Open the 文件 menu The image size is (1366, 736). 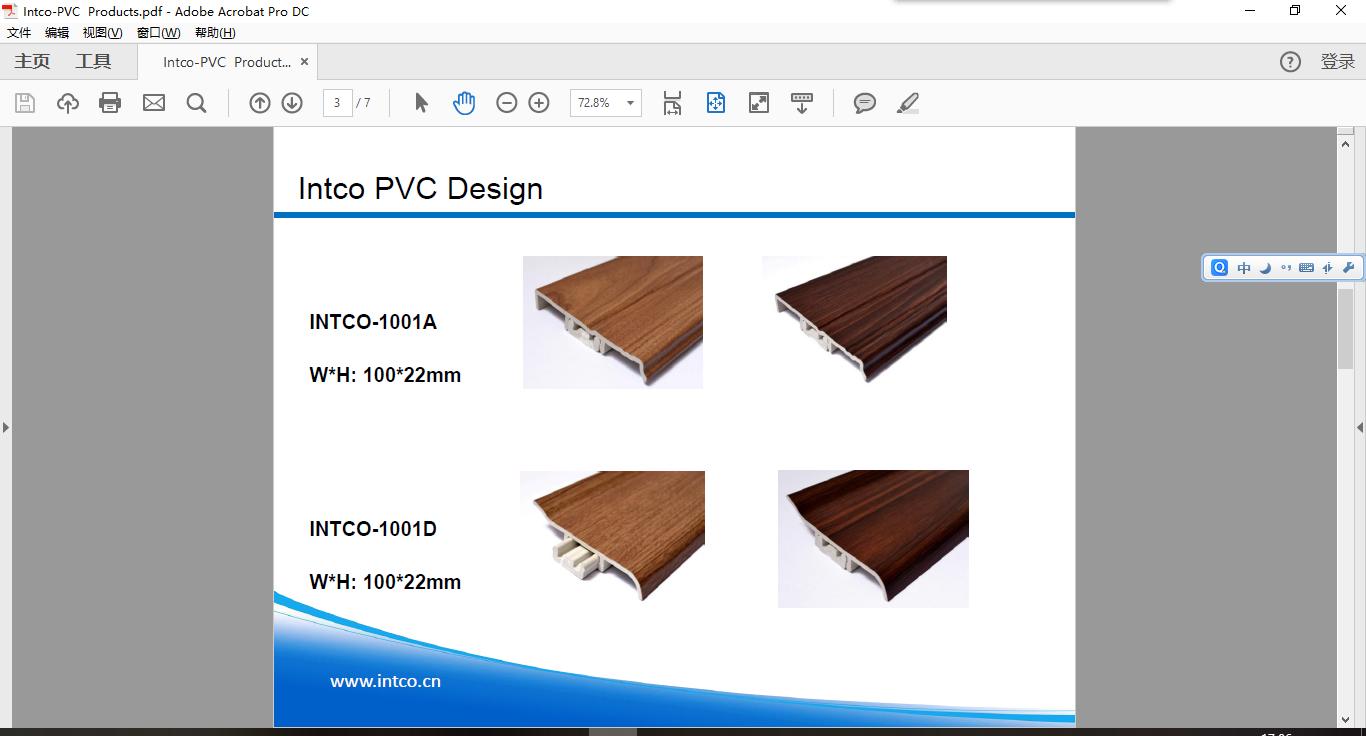pos(19,33)
